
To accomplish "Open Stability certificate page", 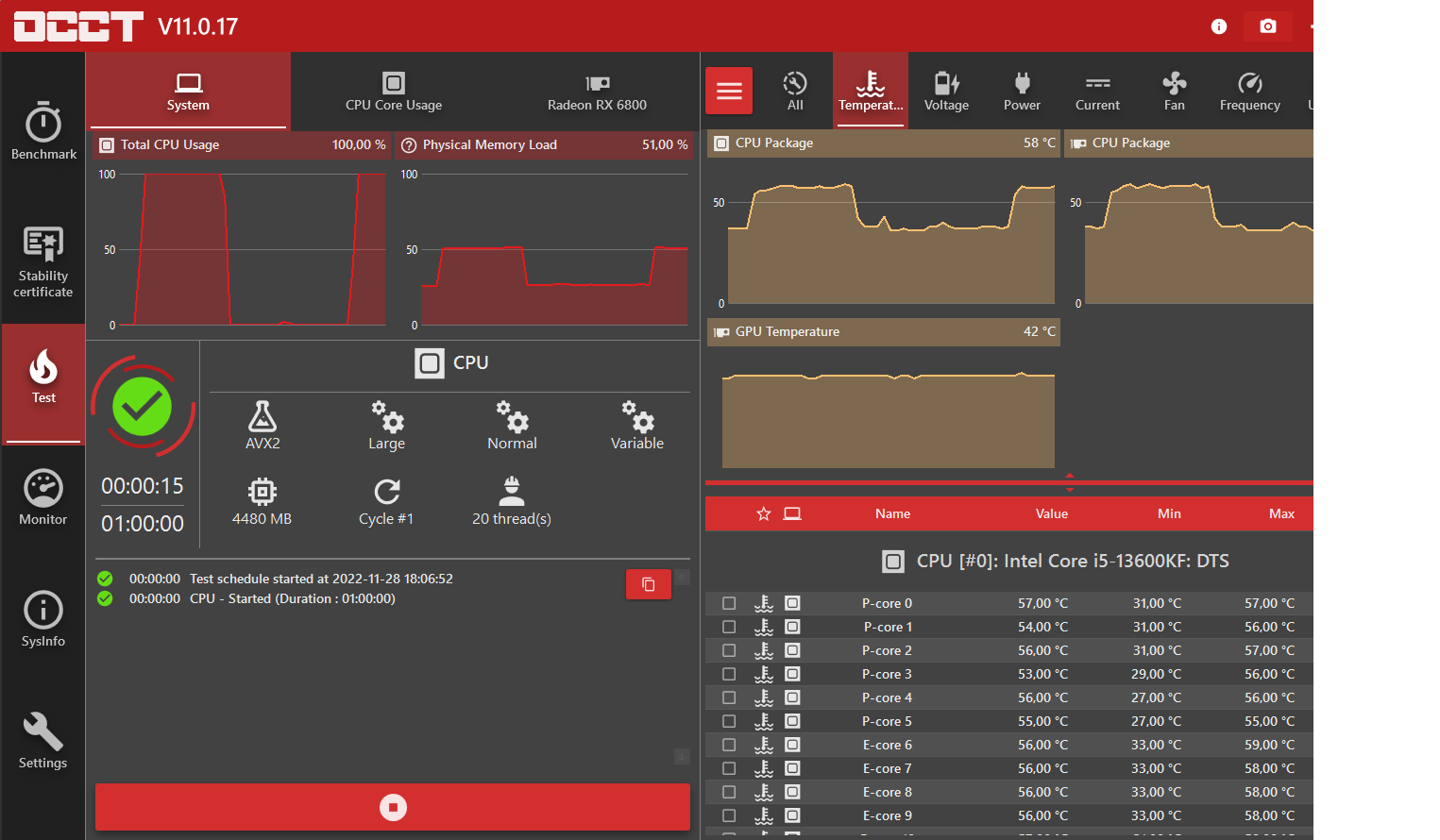I will (43, 262).
